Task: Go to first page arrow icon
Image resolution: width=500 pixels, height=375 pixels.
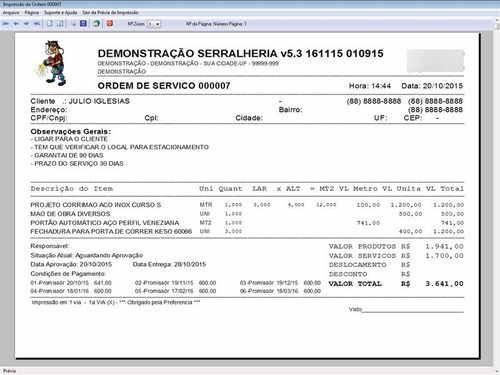Action: click(x=6, y=24)
